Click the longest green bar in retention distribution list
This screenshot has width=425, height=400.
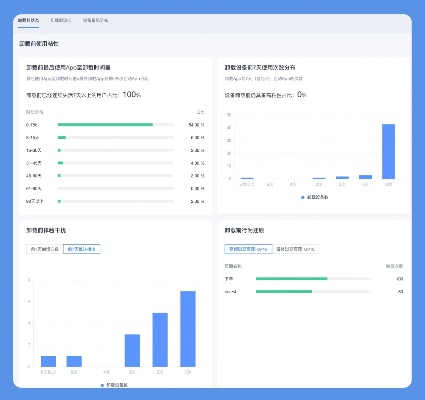pyautogui.click(x=105, y=125)
